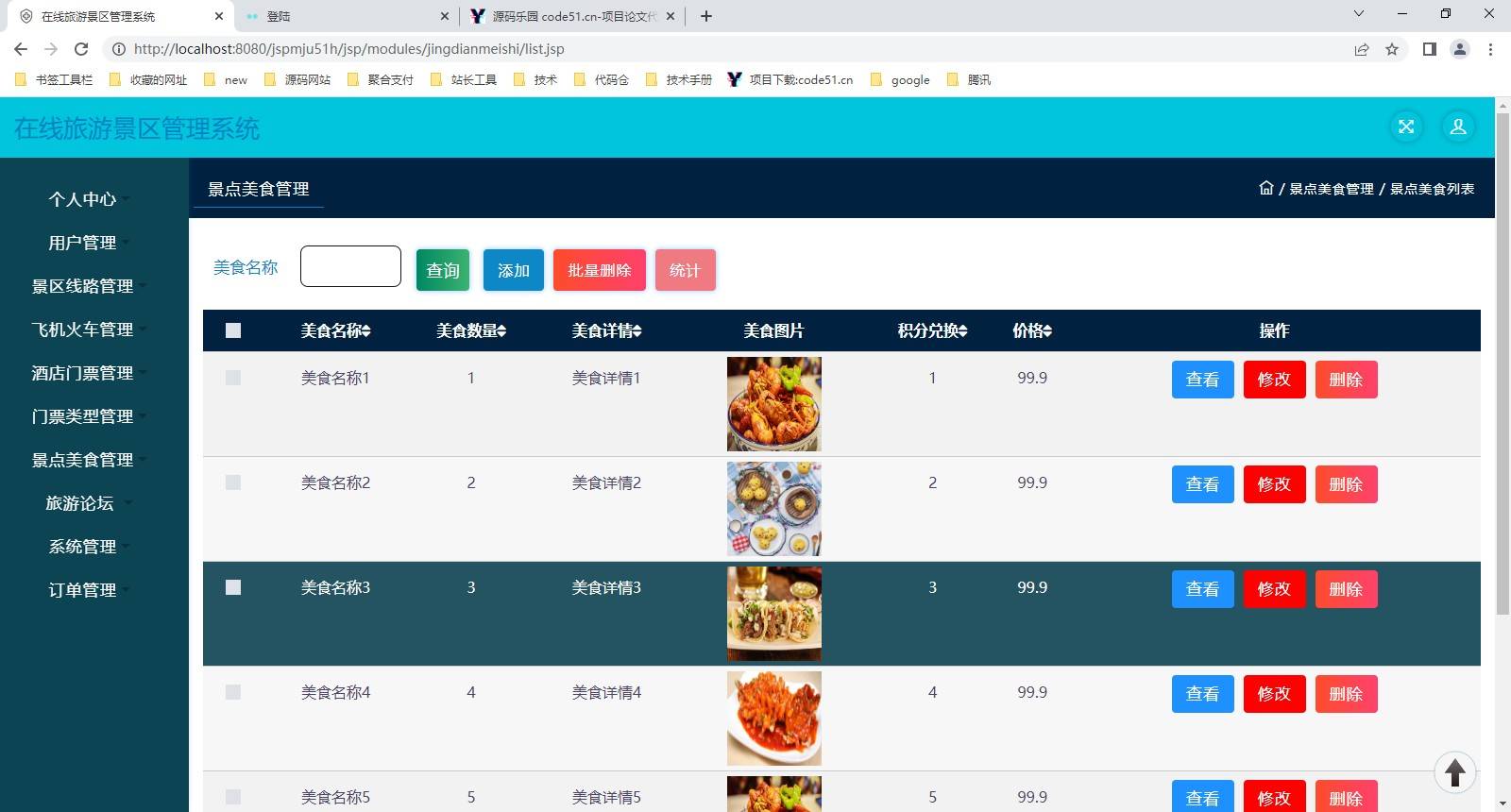Click 删除 for 美食名称3
The height and width of the screenshot is (812, 1511).
click(x=1347, y=589)
